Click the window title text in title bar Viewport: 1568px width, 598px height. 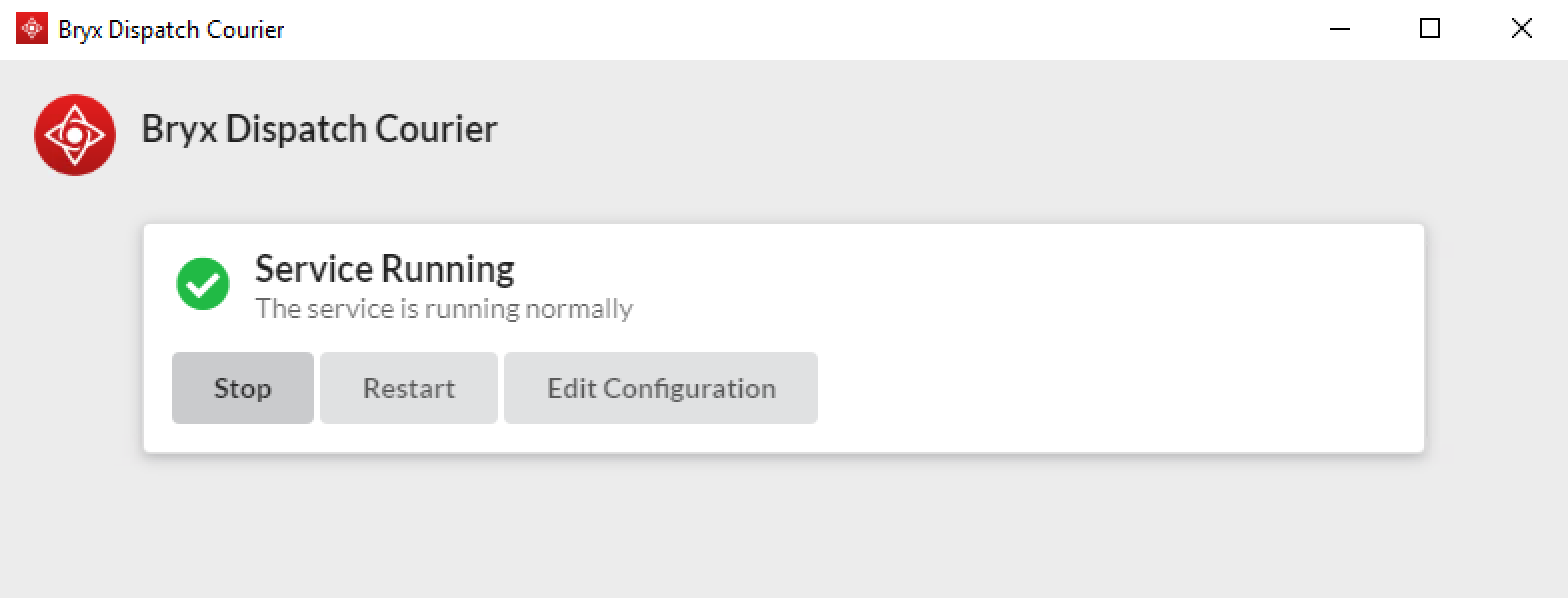(x=171, y=30)
